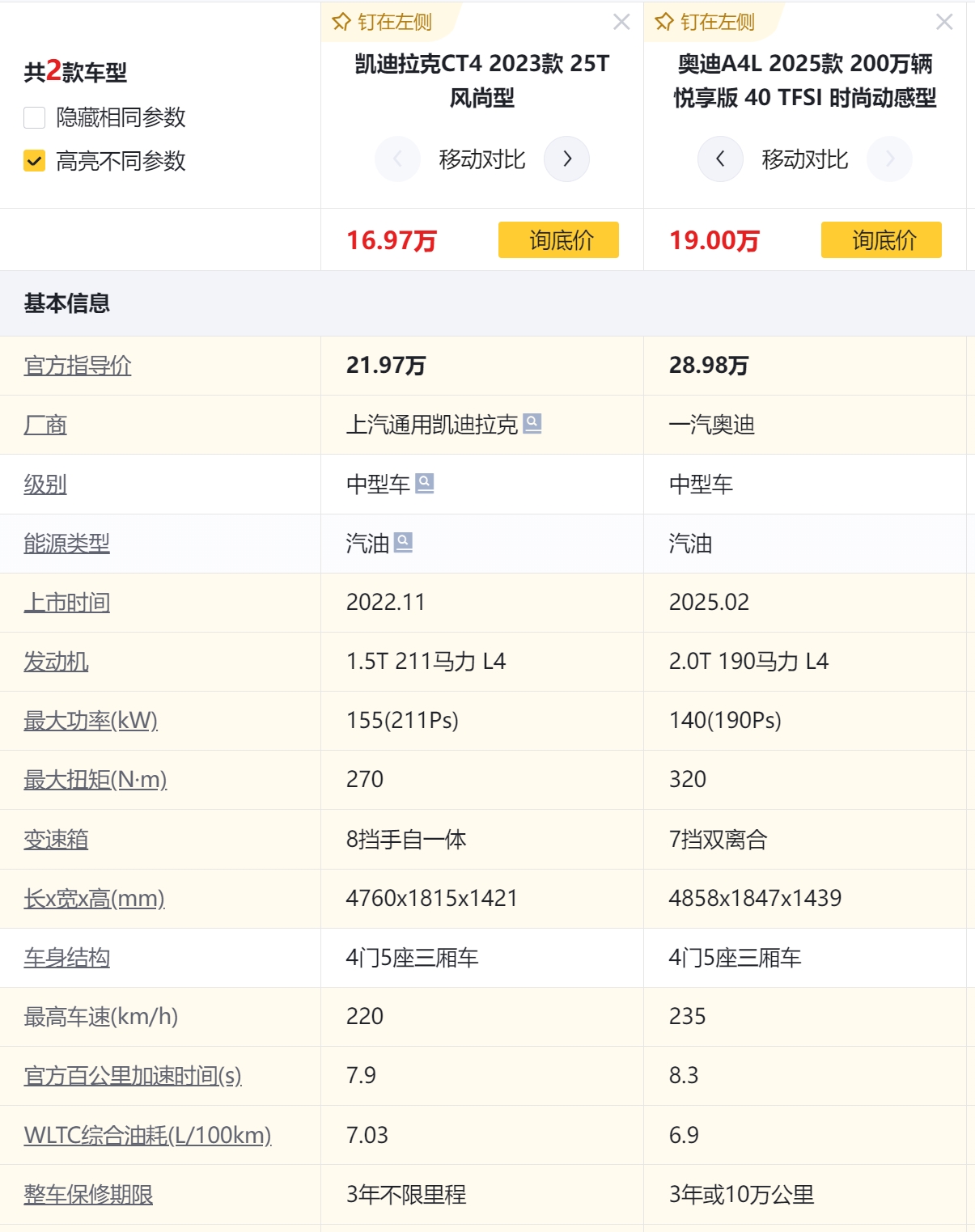Screen dimensions: 975x1232
Task: Select the launch date 2022.11
Action: point(386,603)
